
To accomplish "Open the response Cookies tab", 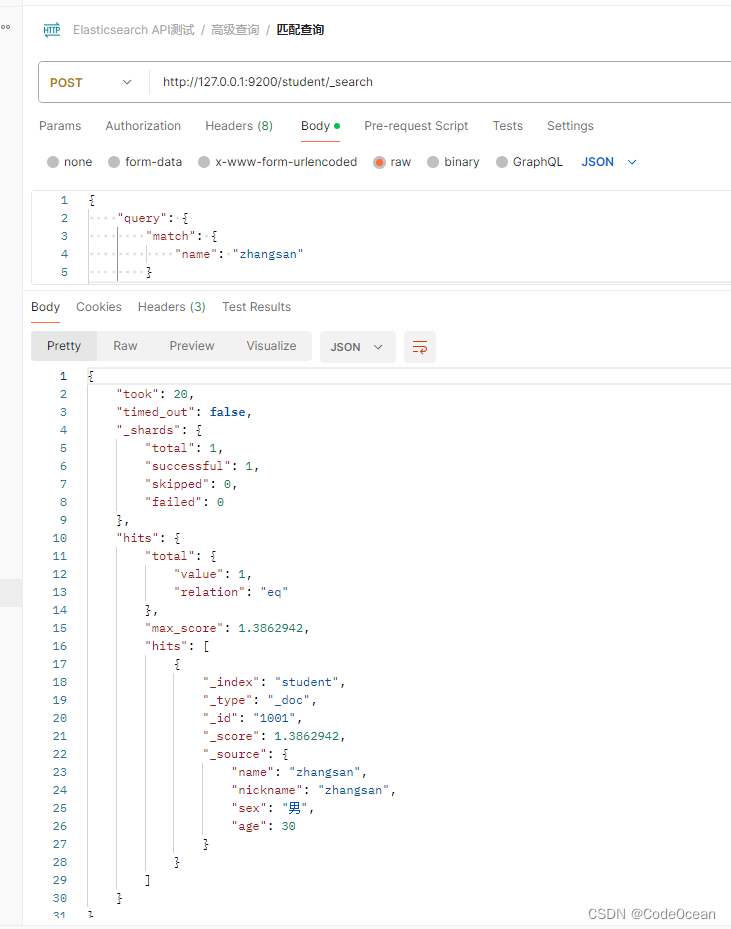I will 99,307.
